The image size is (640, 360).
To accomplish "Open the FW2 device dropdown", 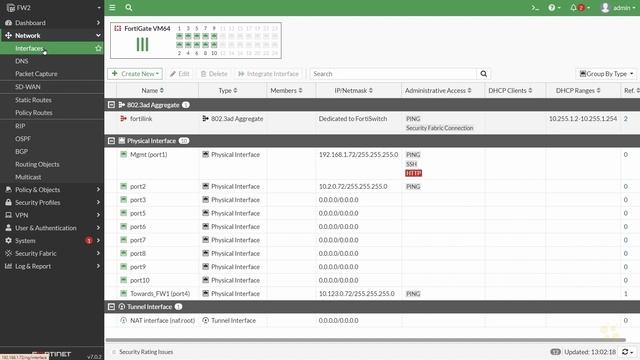I will click(x=52, y=7).
